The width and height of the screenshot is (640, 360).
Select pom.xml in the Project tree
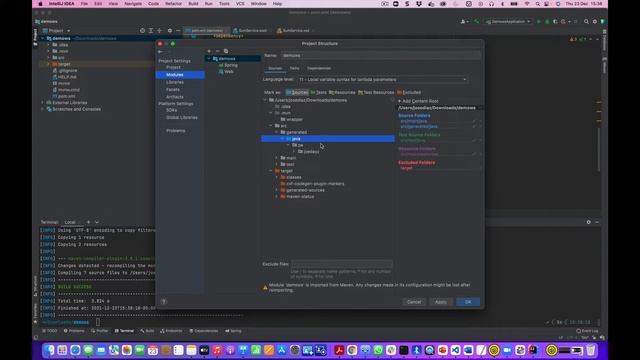click(67, 96)
